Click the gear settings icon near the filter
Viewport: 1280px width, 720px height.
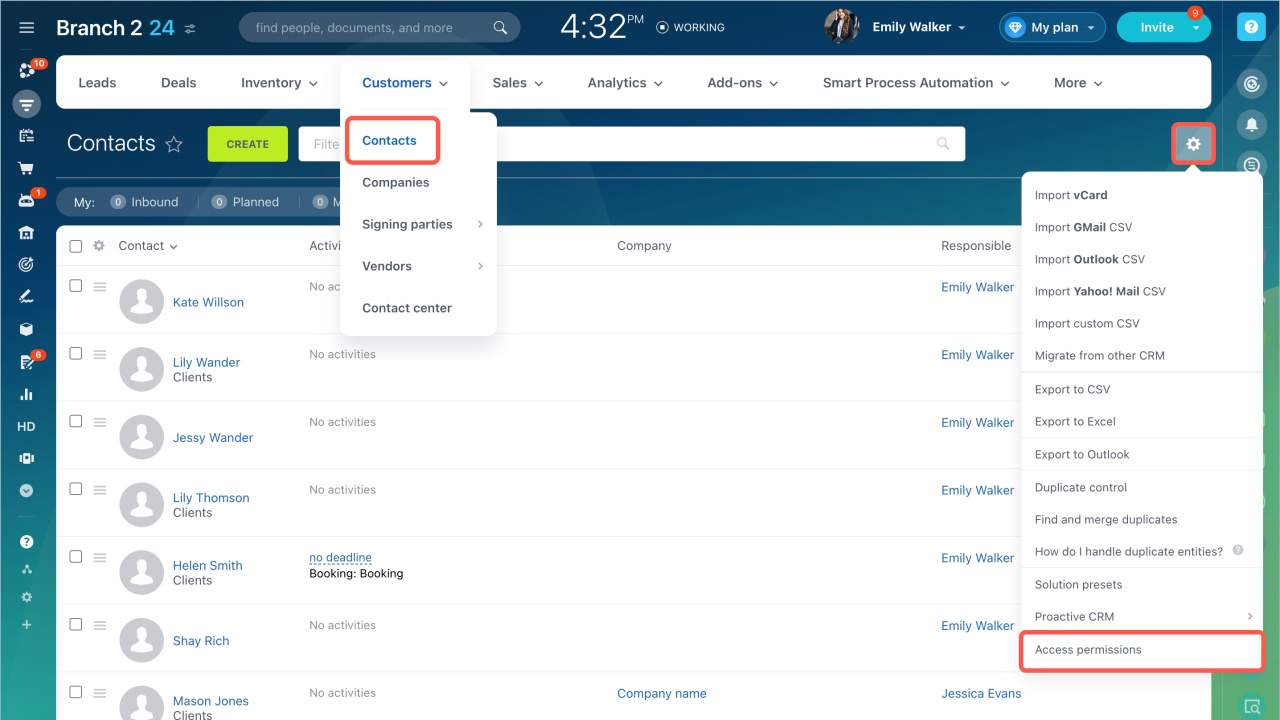1193,144
